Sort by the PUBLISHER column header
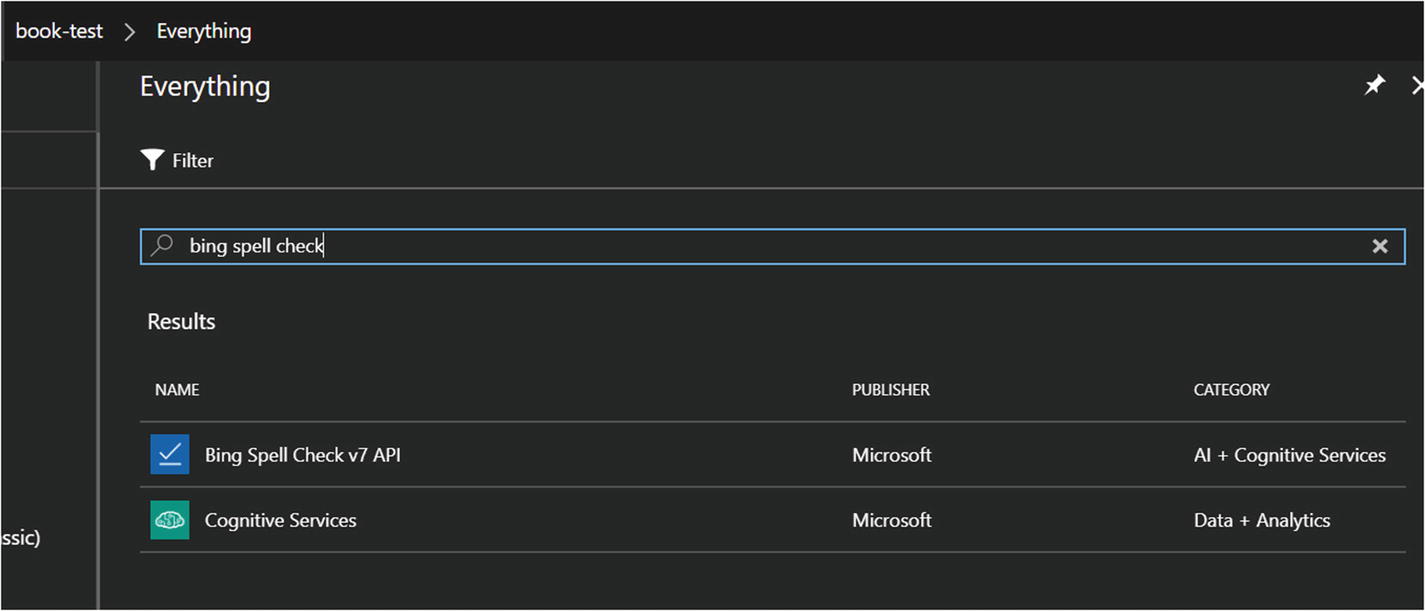 [x=890, y=390]
